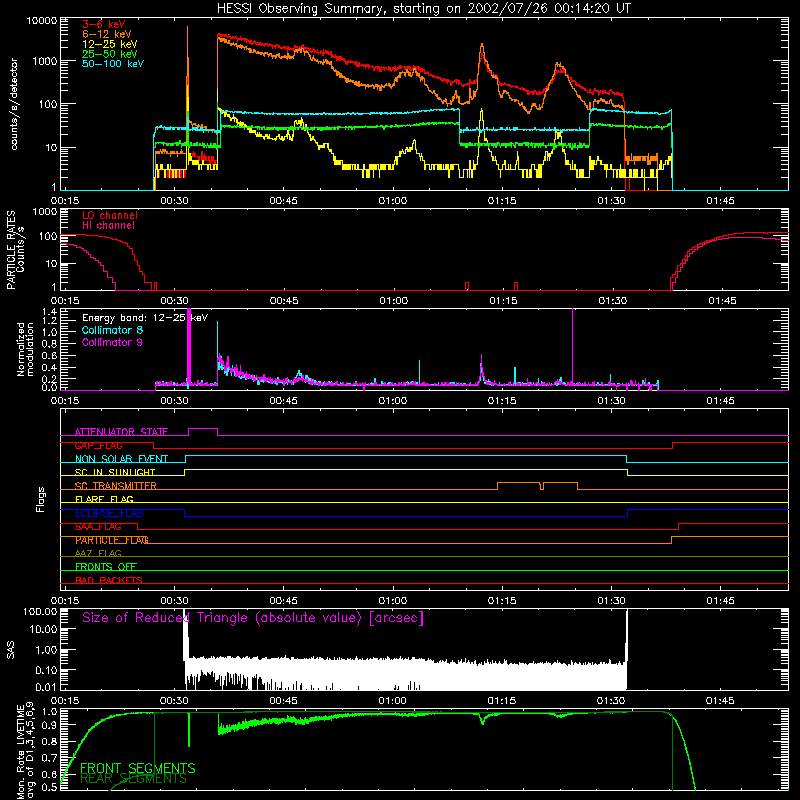Click the HI channel legend label
800x800 pixels.
[x=108, y=226]
